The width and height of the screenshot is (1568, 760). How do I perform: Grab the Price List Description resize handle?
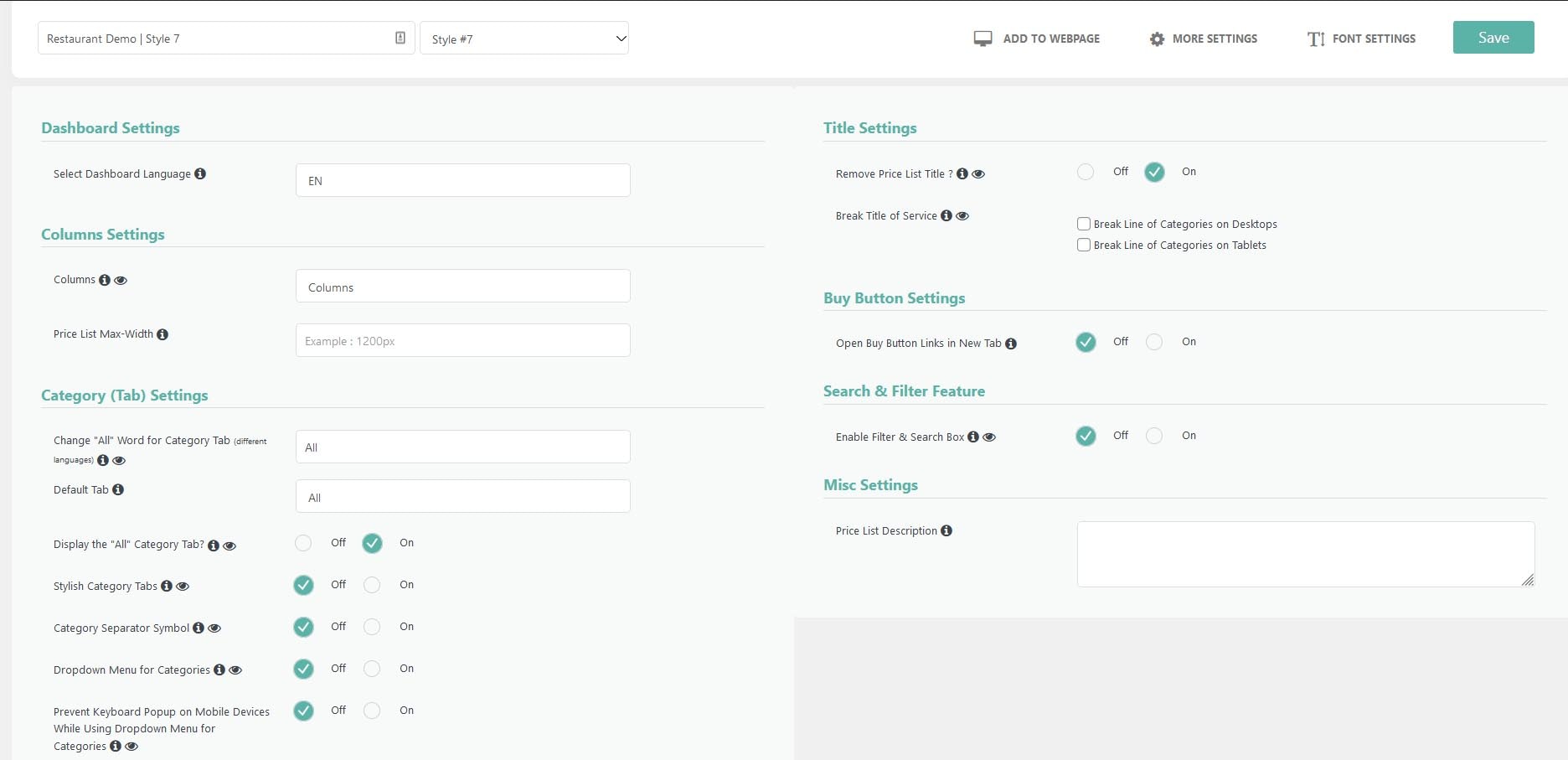(x=1528, y=580)
